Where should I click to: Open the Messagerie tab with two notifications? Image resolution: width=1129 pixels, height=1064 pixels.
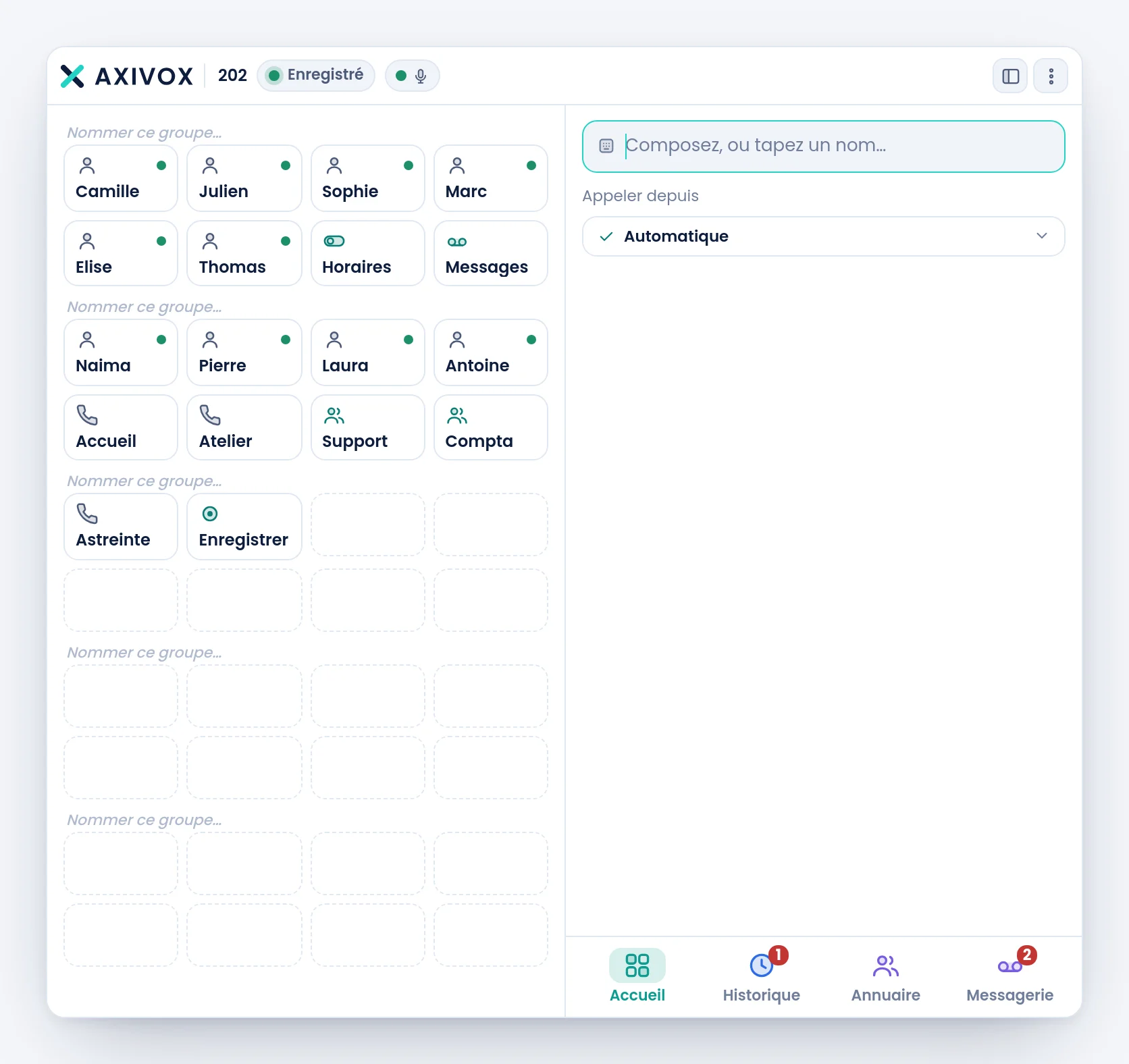pos(1010,976)
